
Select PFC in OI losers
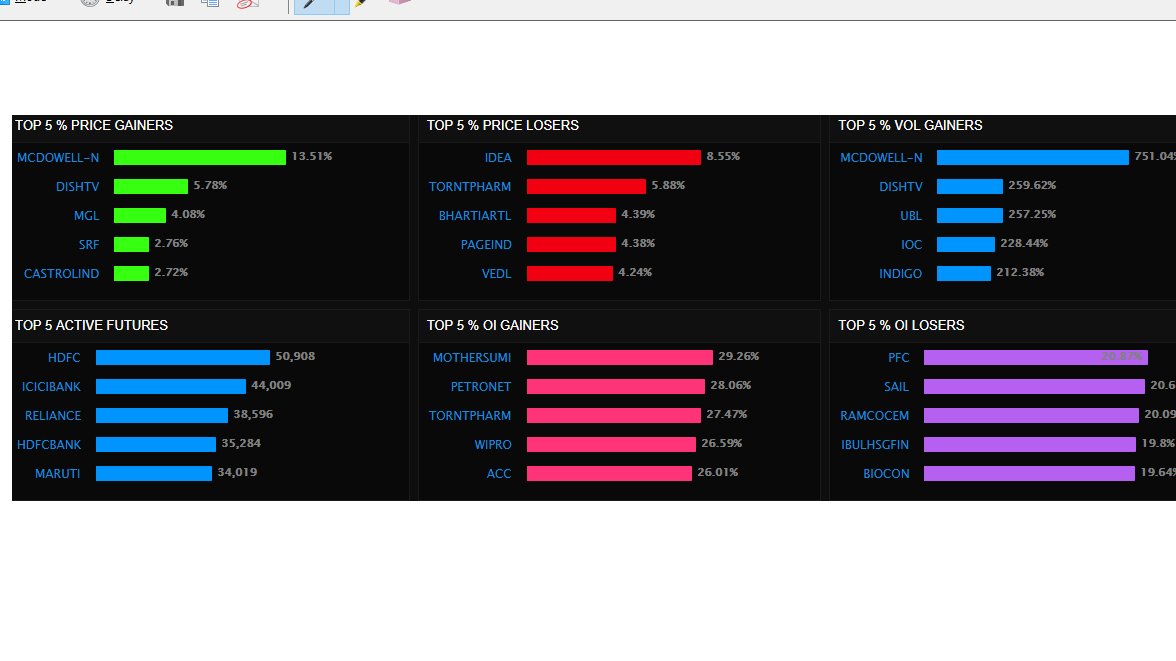[x=898, y=358]
